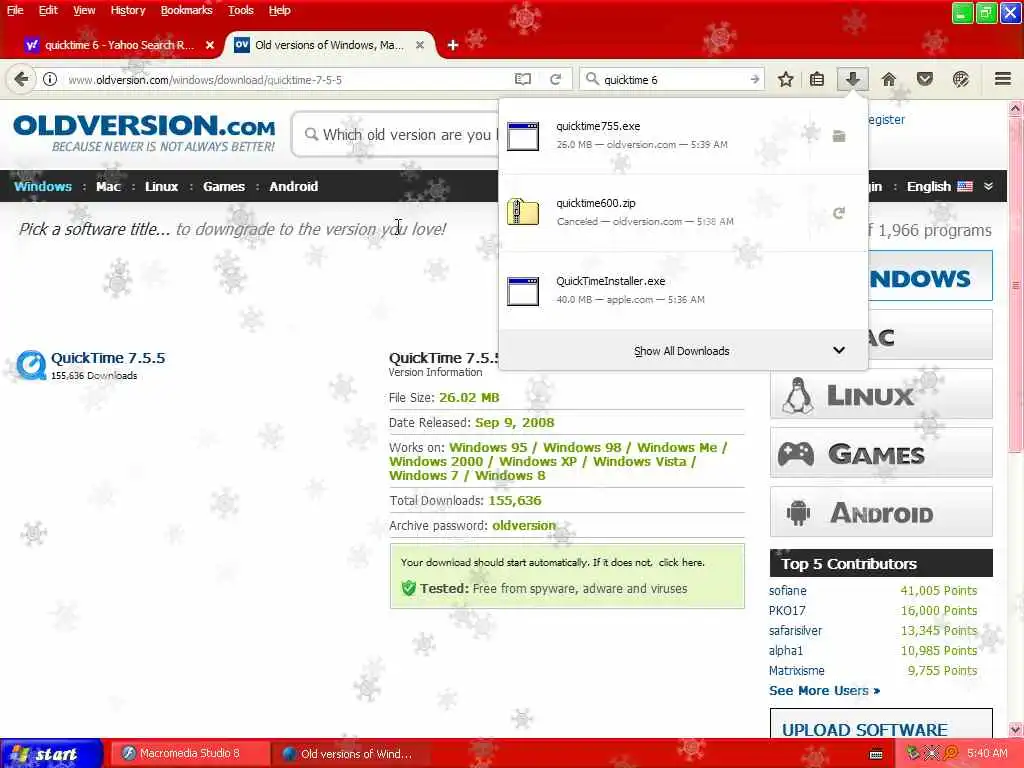Open the Edit menu
Image resolution: width=1024 pixels, height=768 pixels.
coord(48,10)
